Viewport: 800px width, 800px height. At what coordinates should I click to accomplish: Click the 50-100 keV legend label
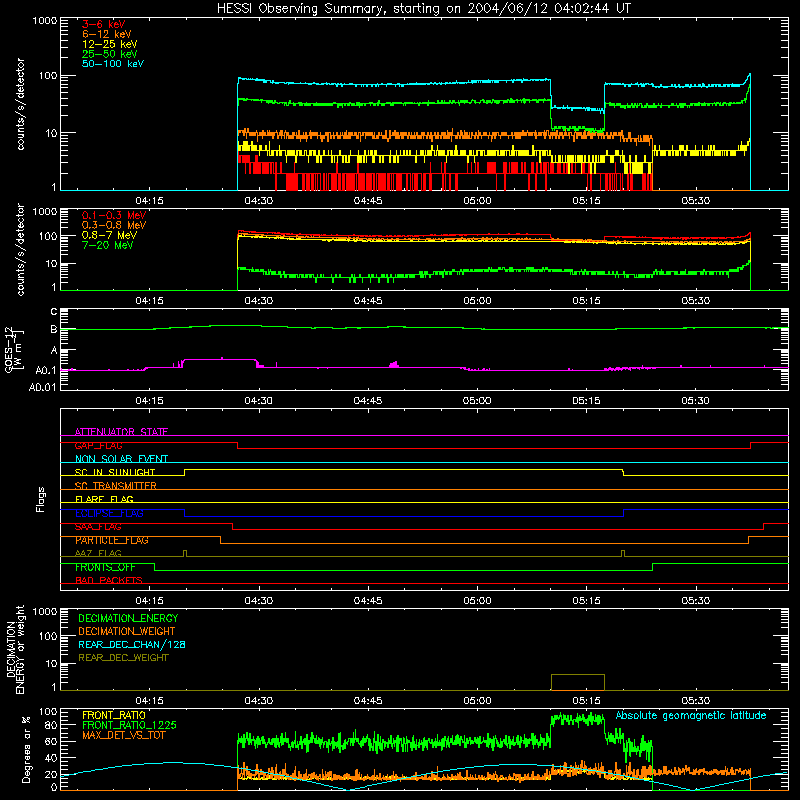tap(113, 64)
